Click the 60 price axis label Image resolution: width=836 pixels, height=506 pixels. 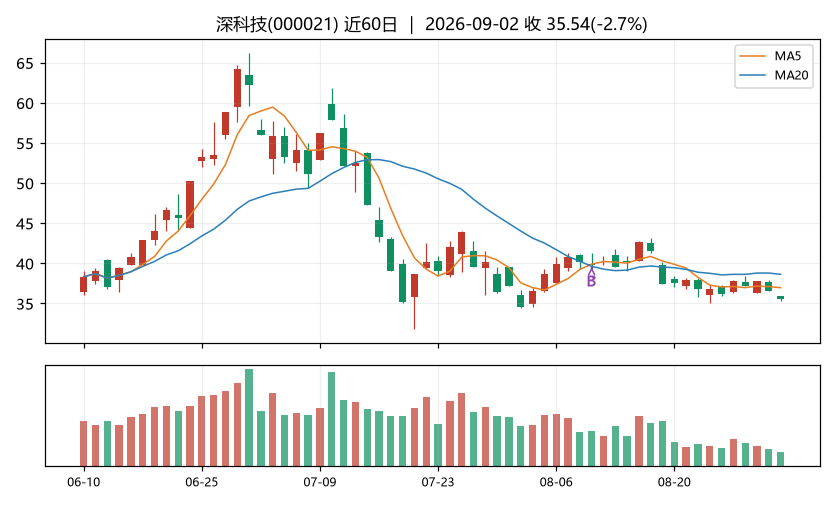click(25, 104)
